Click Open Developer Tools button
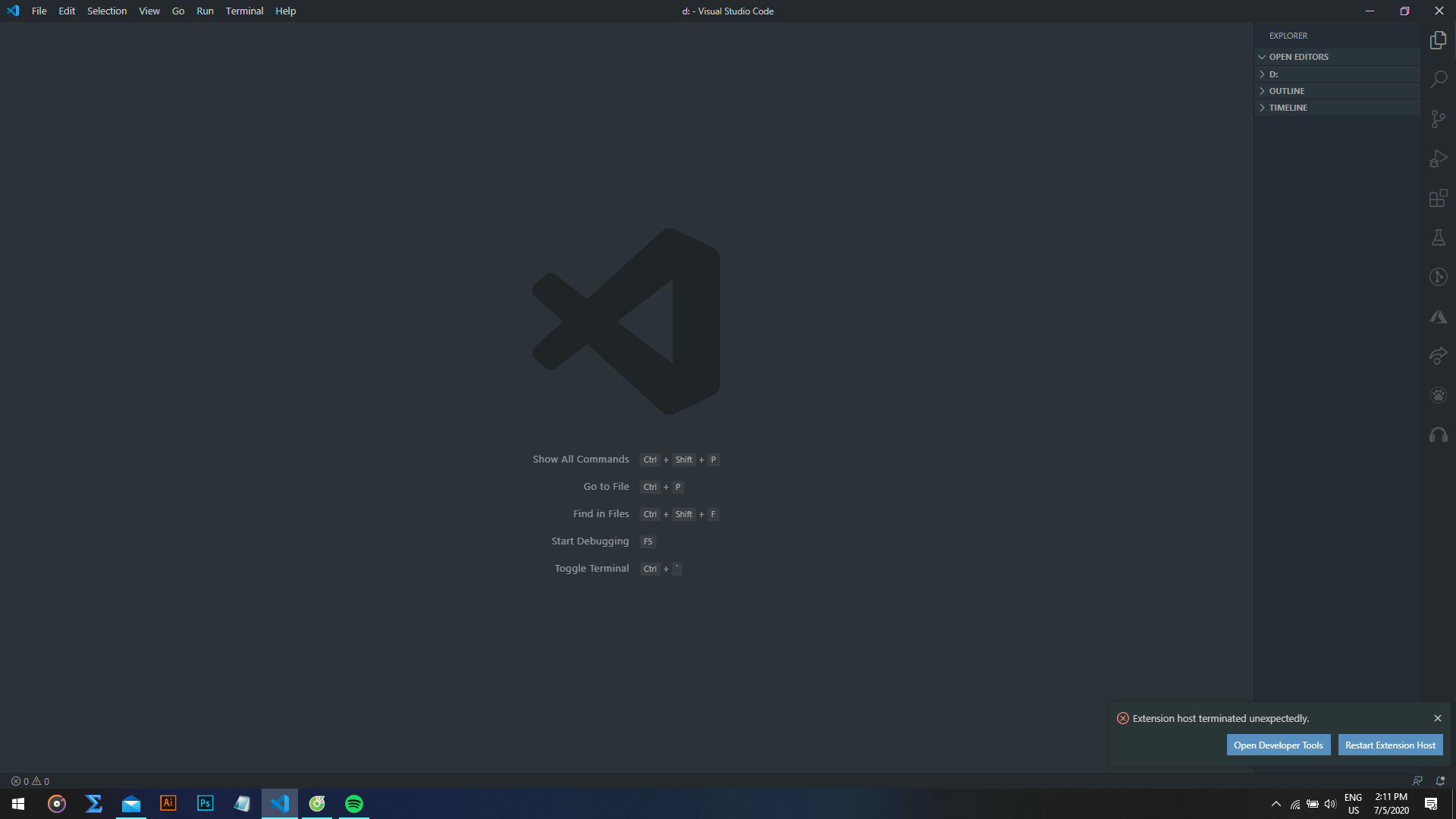Screen dimensions: 1456x819 pos(1279,745)
